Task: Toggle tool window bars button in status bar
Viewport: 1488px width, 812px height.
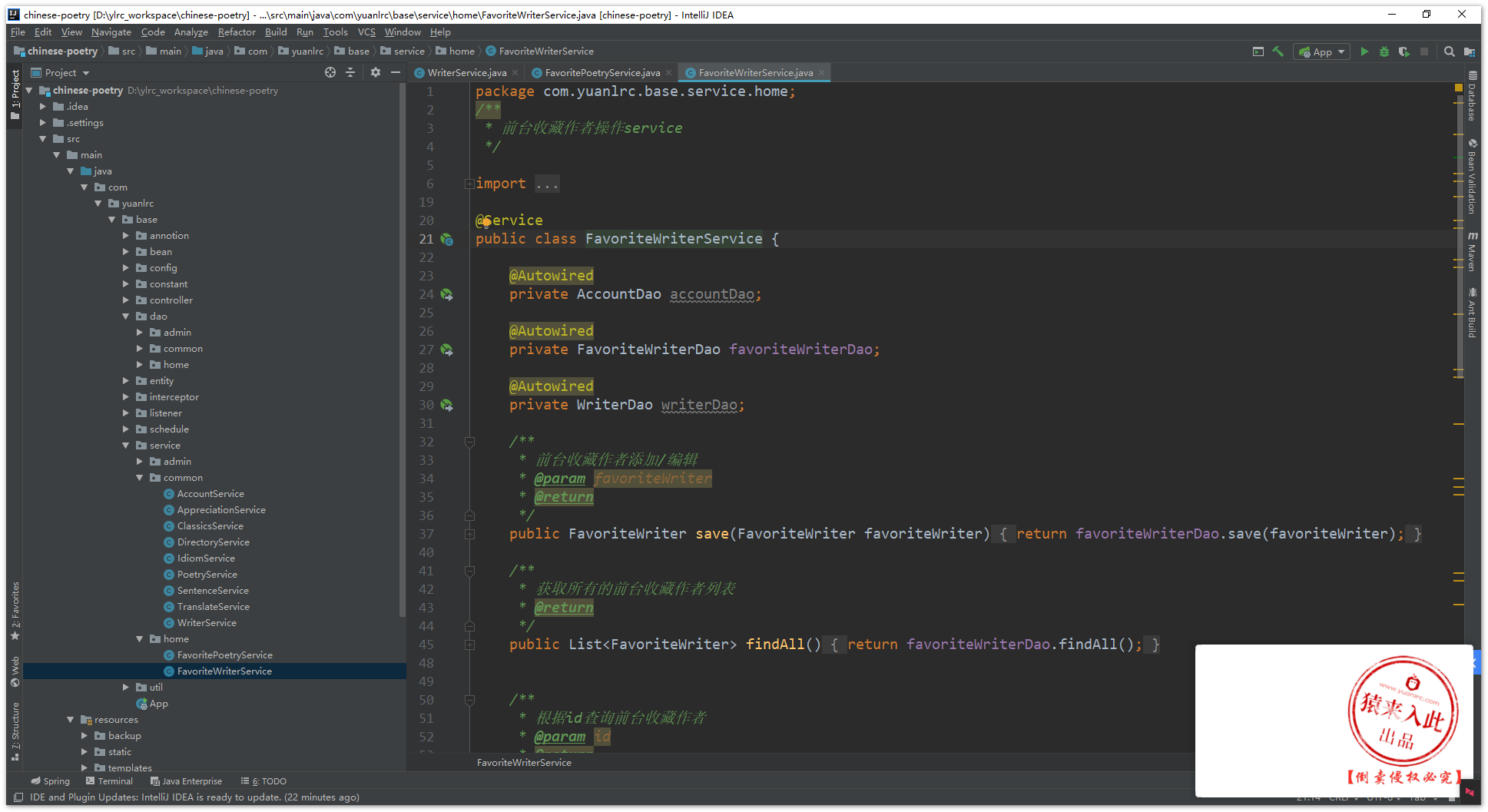Action: (x=18, y=797)
